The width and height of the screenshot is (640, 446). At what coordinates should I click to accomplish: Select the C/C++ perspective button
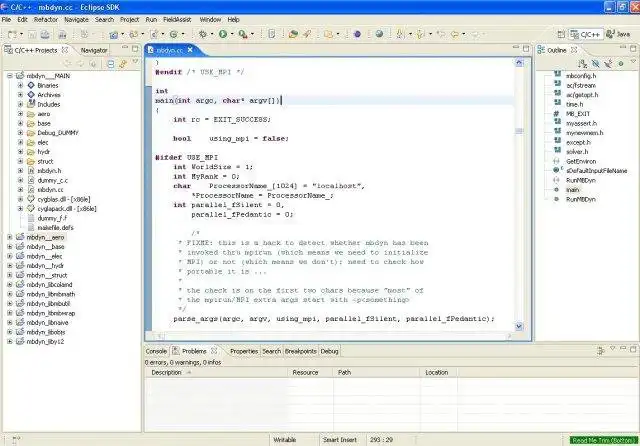pos(586,34)
